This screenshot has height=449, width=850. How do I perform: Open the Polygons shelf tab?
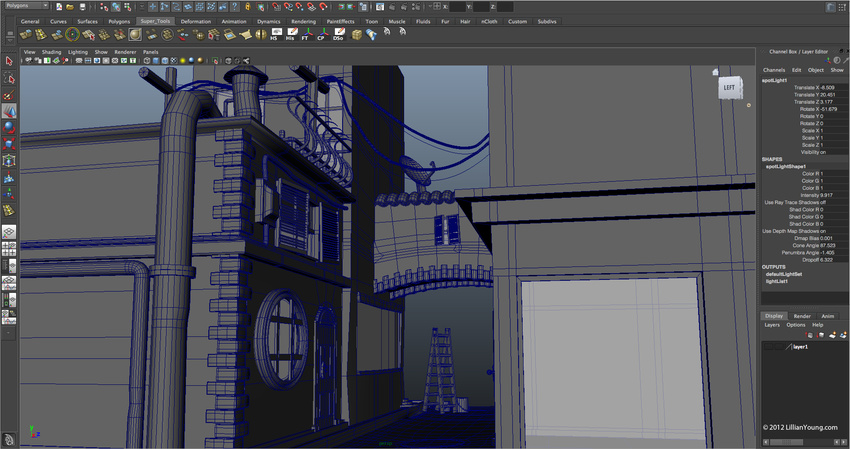tap(119, 22)
